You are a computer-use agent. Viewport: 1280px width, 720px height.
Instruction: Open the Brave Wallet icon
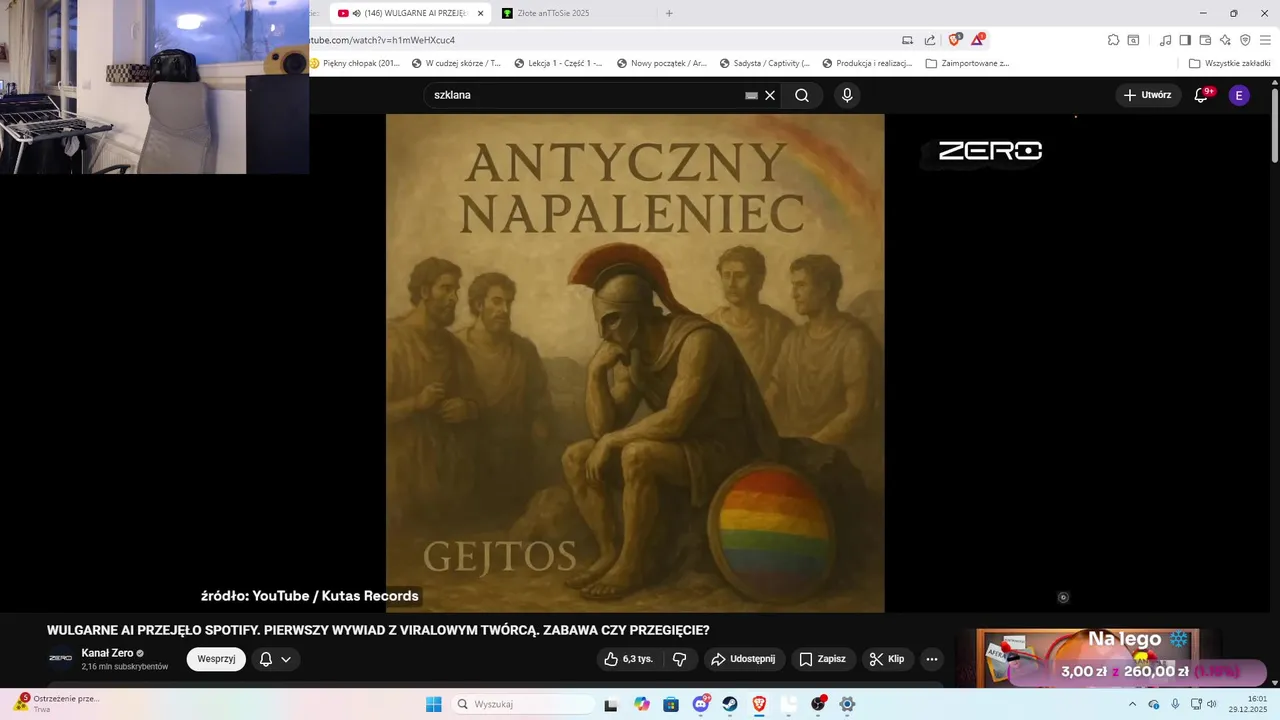click(1205, 40)
